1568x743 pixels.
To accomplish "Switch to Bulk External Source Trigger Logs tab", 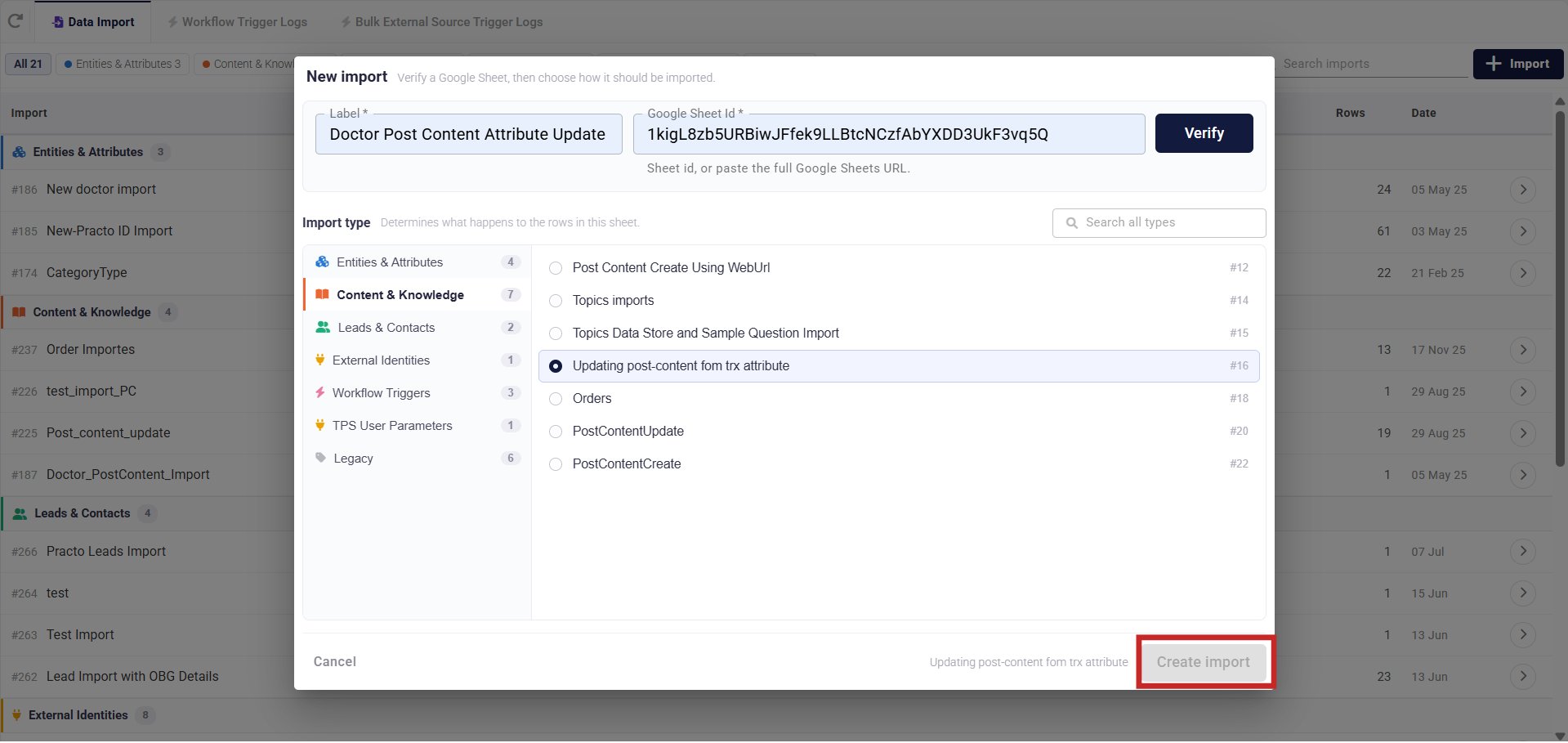I will pyautogui.click(x=441, y=22).
